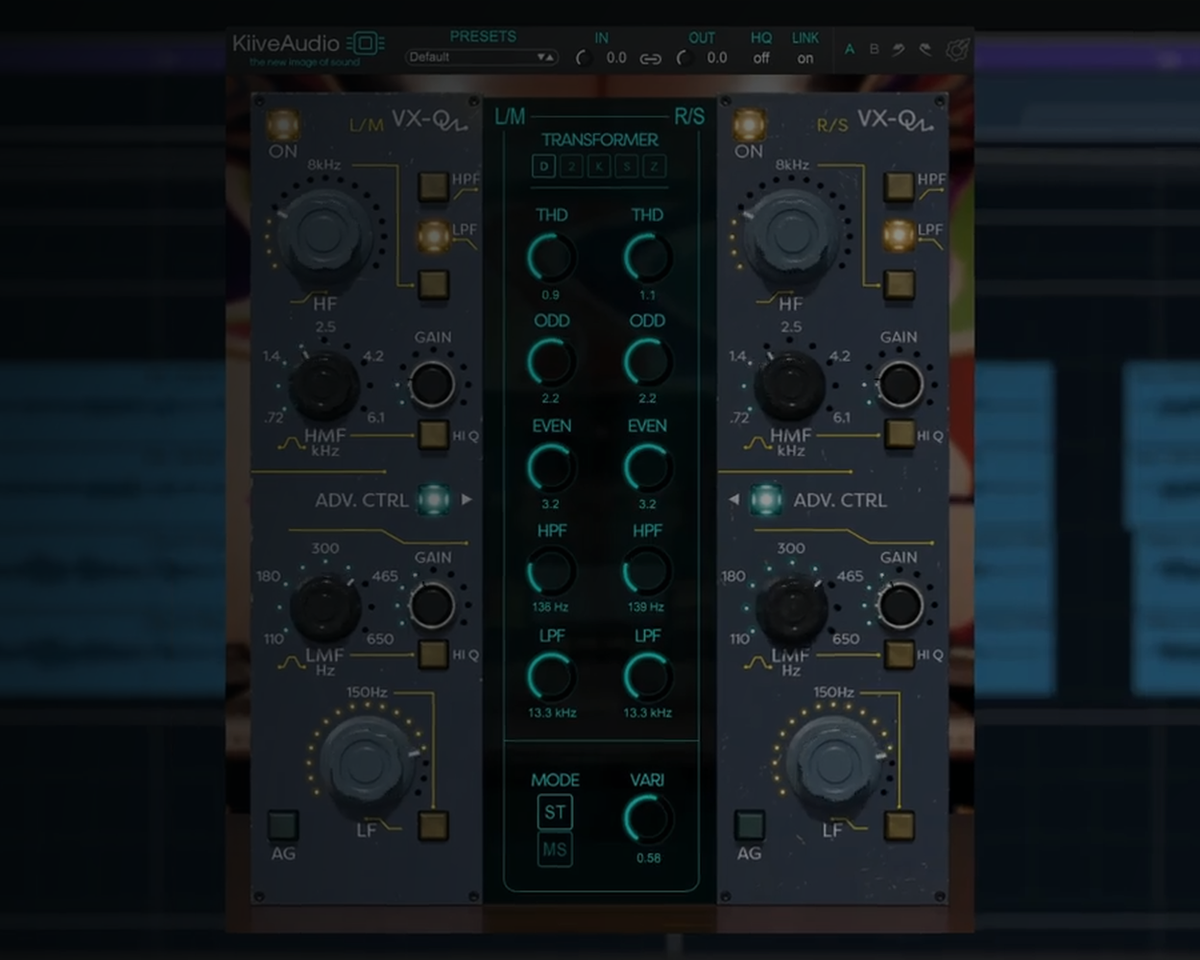Collapse left ADV. CTRL arrow

coord(467,499)
